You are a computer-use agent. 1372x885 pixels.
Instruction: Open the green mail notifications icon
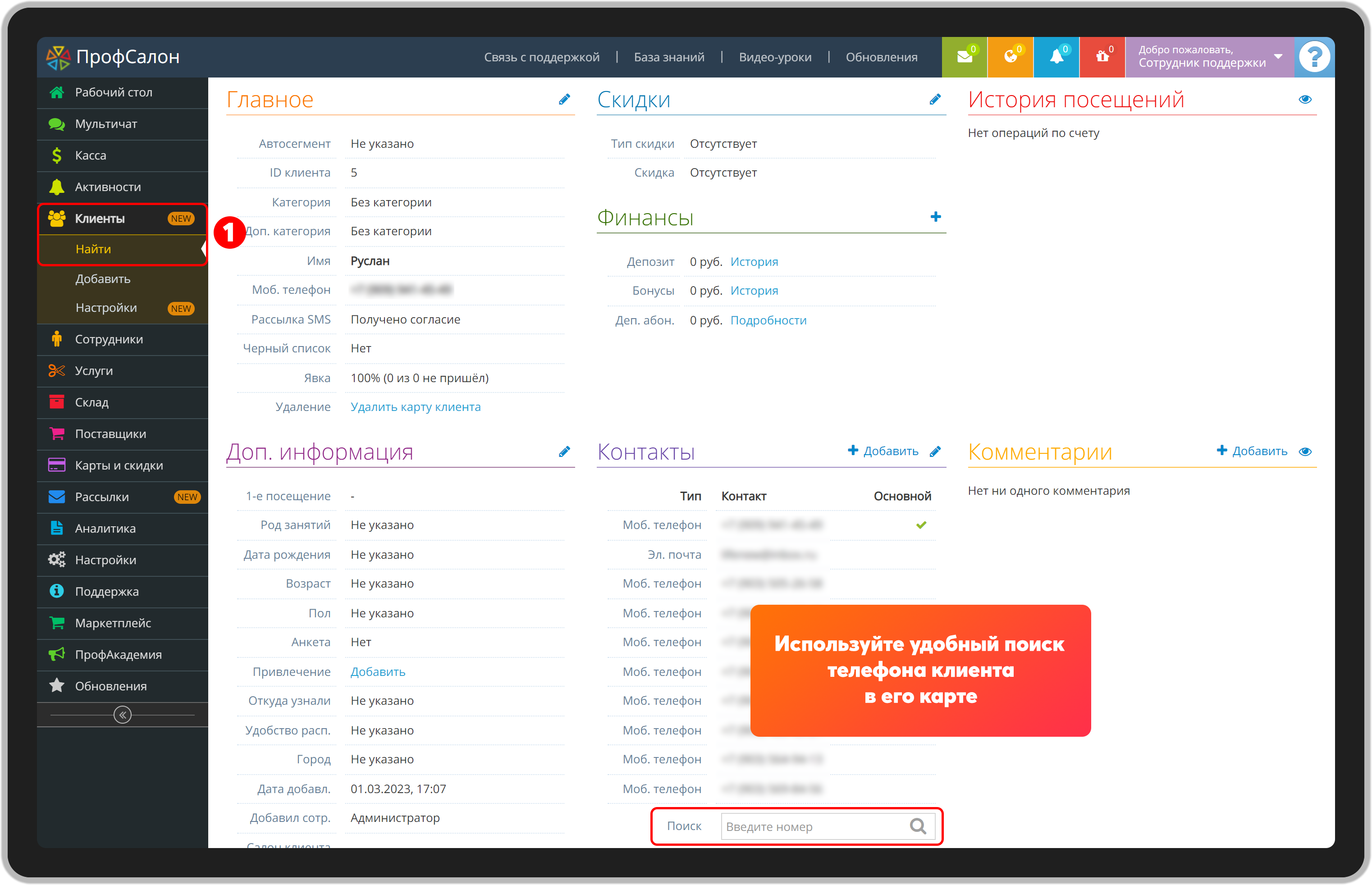pyautogui.click(x=964, y=57)
